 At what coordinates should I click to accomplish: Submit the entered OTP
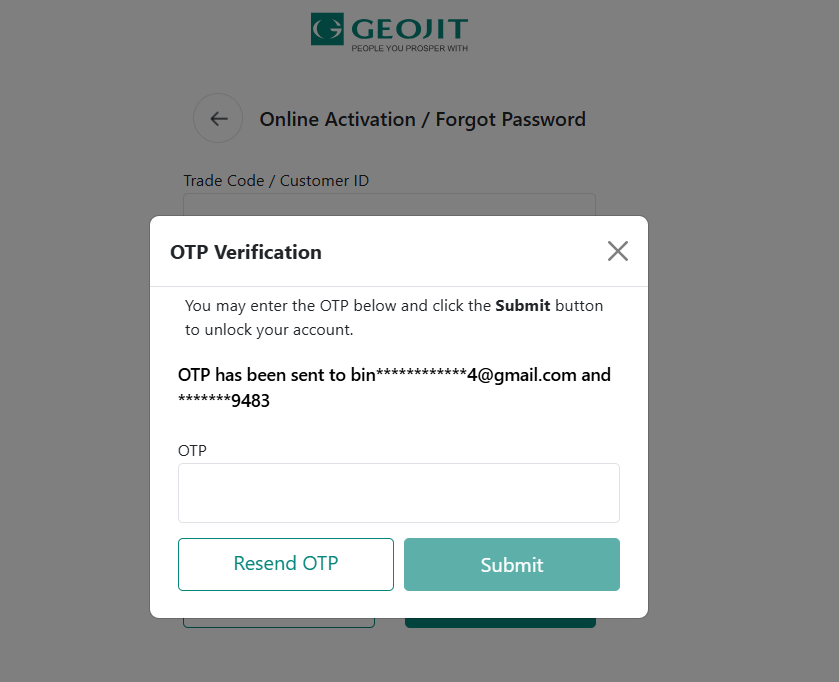point(511,564)
